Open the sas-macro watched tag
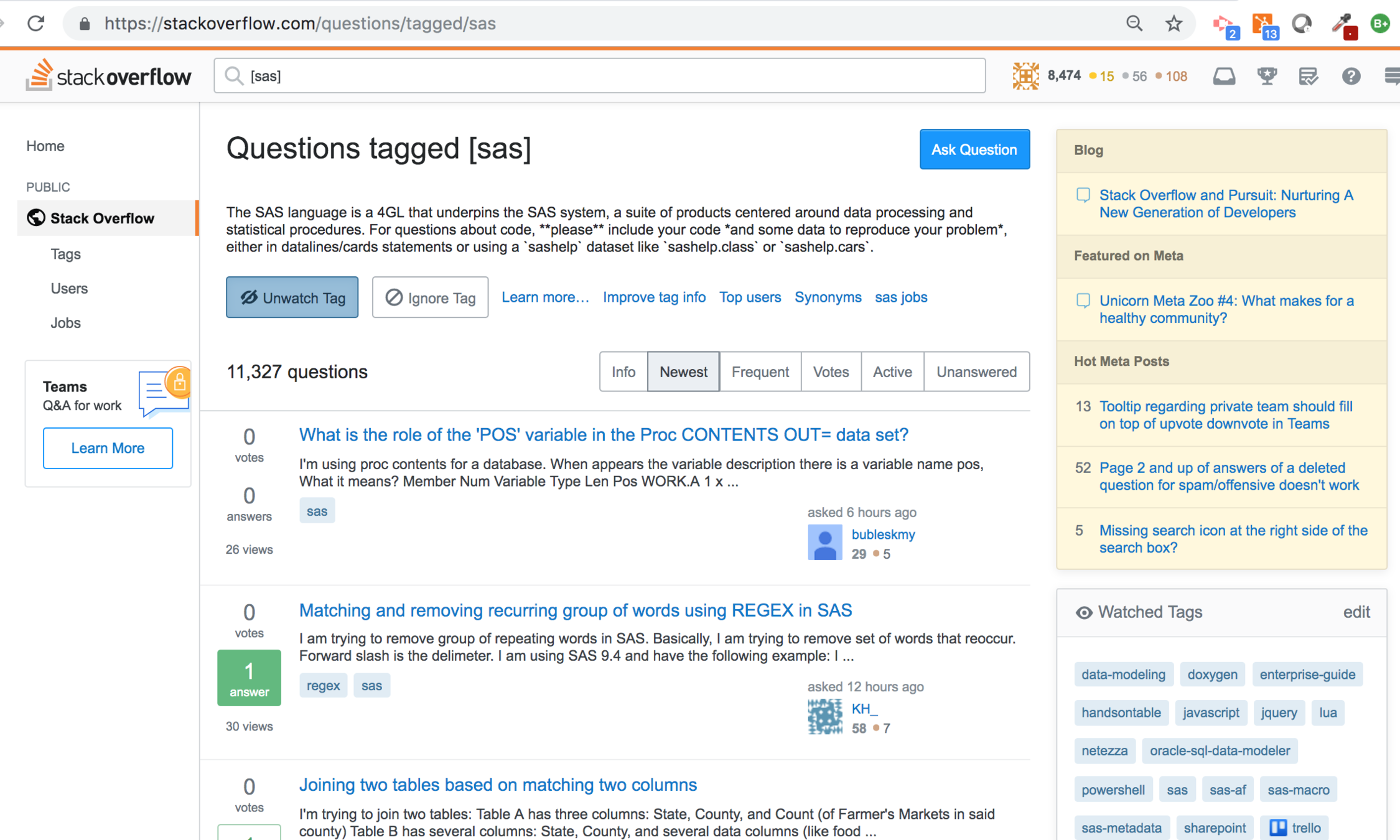The height and width of the screenshot is (840, 1400). [1298, 790]
